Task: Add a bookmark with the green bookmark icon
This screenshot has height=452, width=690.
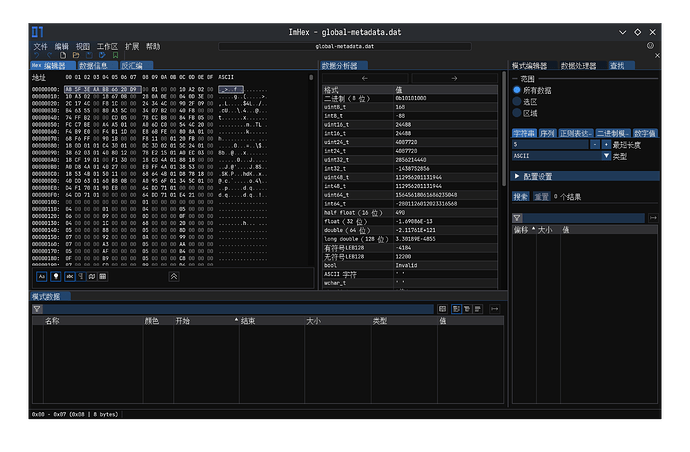Action: click(x=115, y=55)
